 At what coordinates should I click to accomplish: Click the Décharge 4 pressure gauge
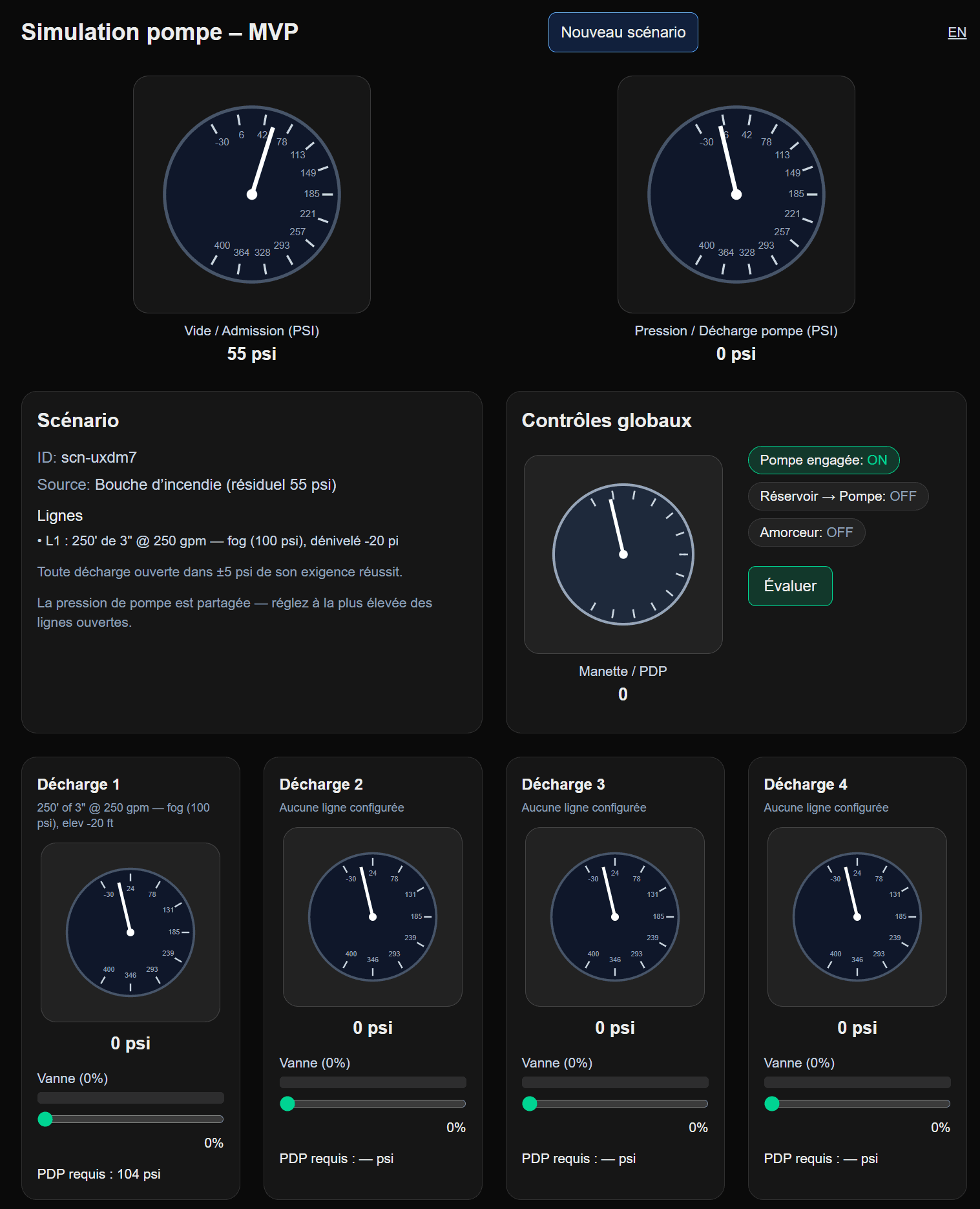click(857, 916)
